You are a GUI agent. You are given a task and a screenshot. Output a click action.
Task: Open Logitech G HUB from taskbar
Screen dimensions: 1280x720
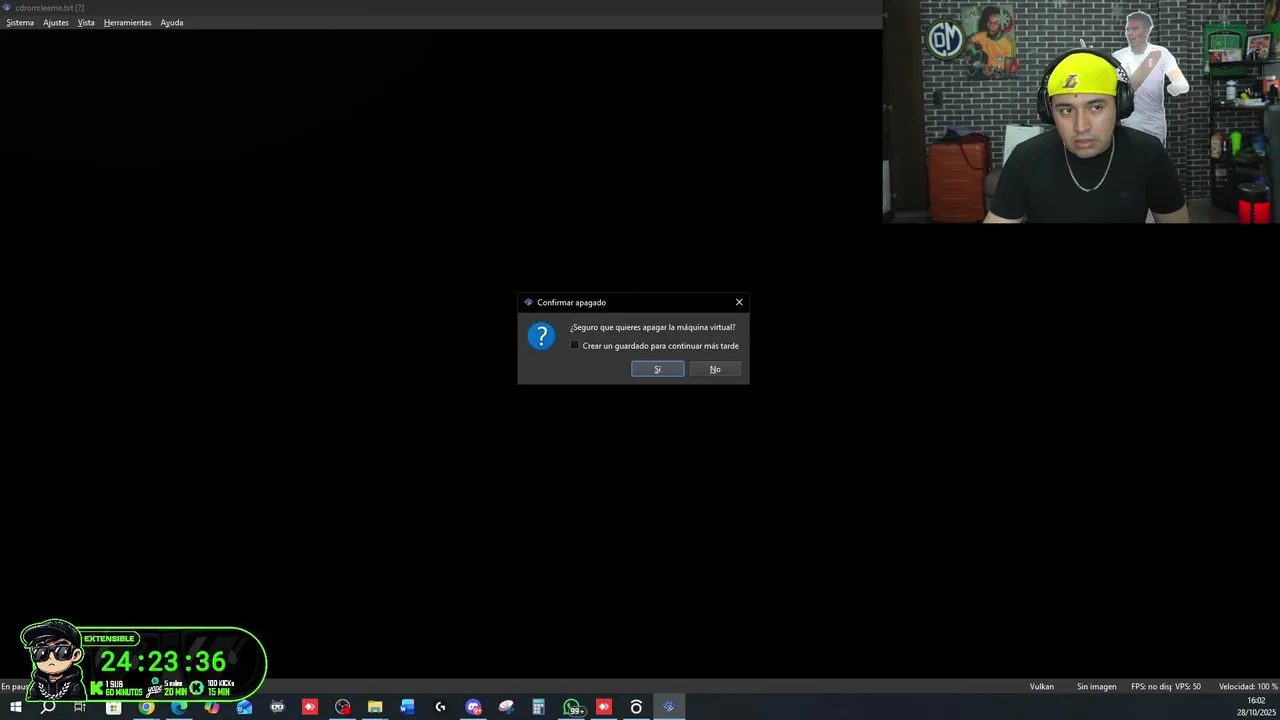(440, 707)
